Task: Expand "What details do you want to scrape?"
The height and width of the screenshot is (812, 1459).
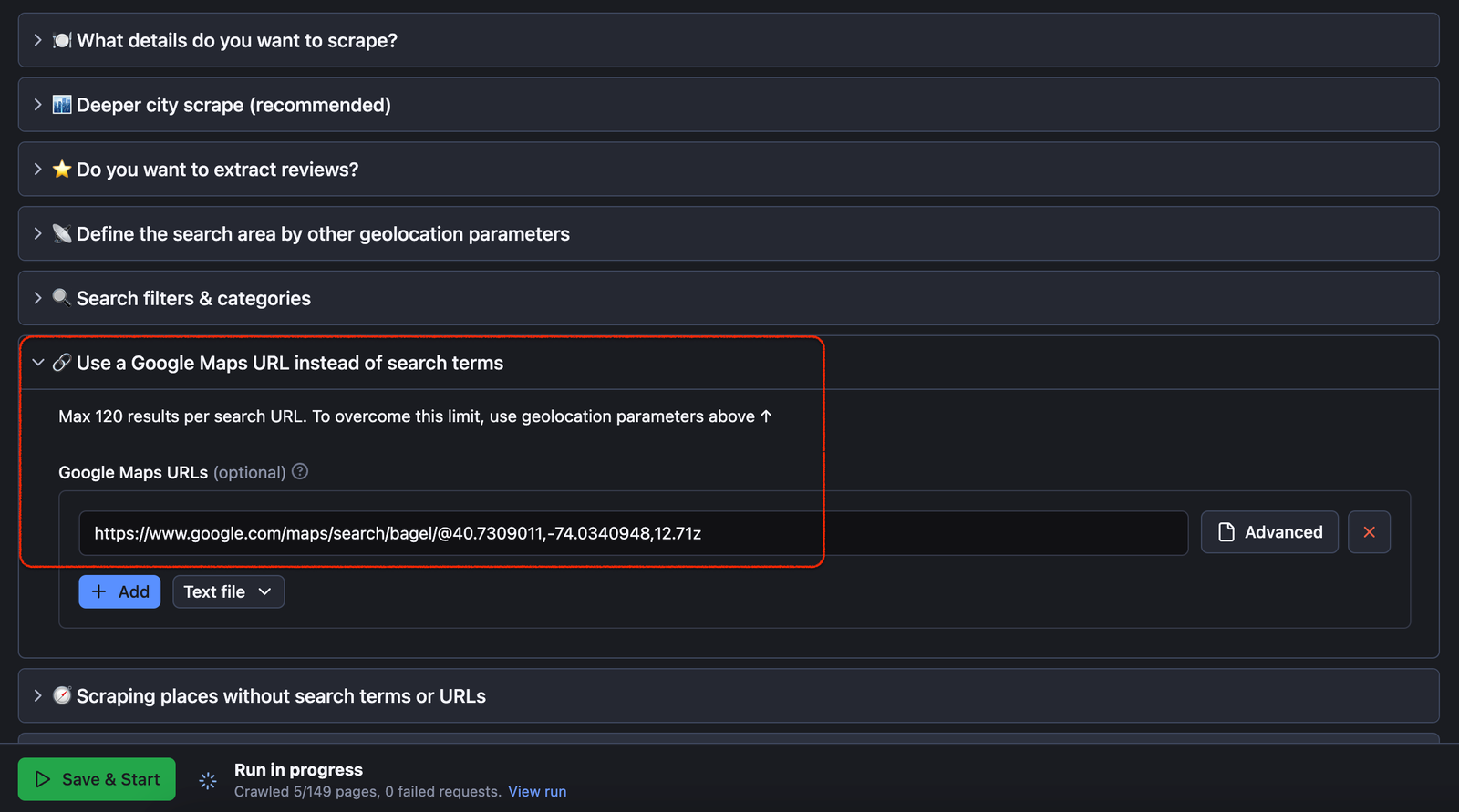Action: (37, 40)
